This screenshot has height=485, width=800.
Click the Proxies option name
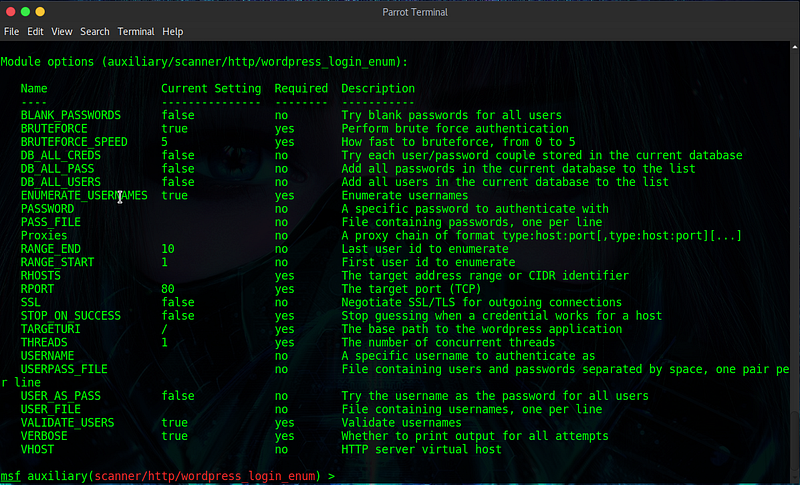point(44,236)
